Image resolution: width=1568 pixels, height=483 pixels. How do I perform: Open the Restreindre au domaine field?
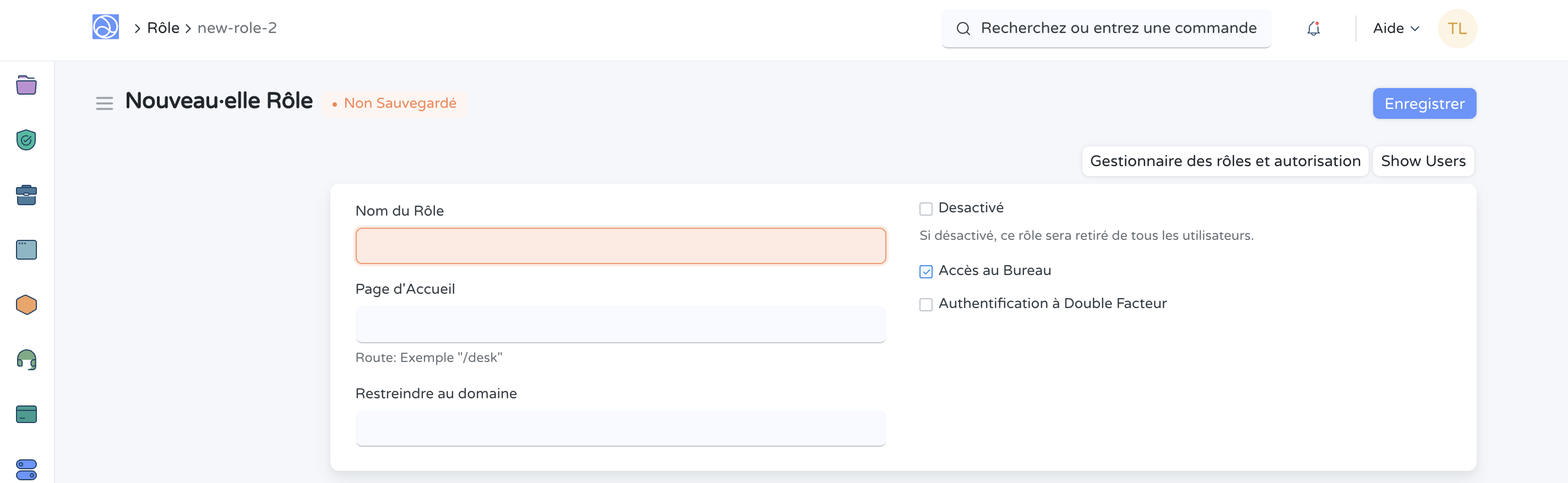(619, 428)
